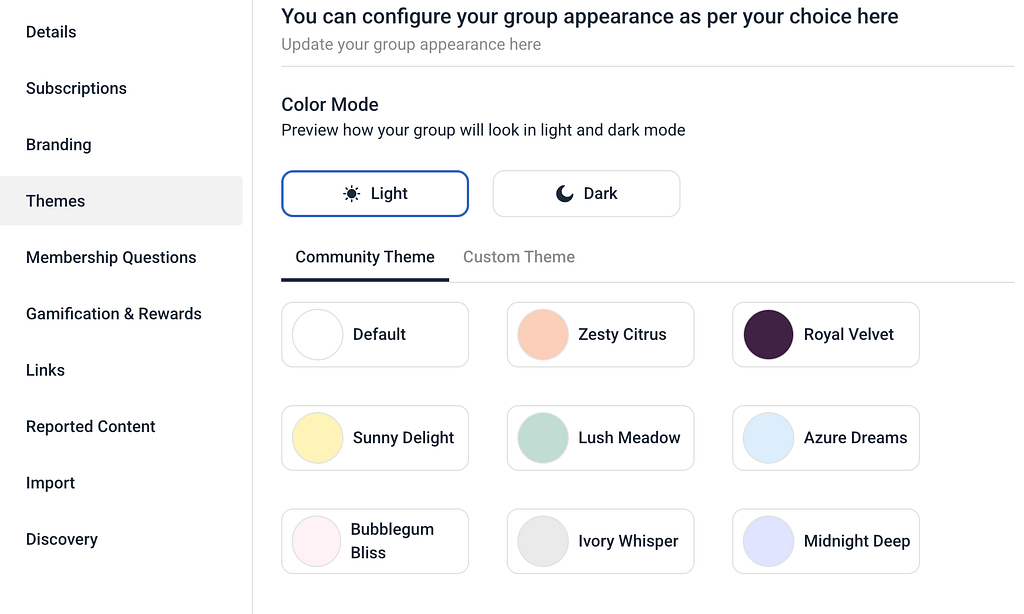Viewport: 1024px width, 614px height.
Task: Click the moon icon in Dark mode button
Action: click(564, 193)
